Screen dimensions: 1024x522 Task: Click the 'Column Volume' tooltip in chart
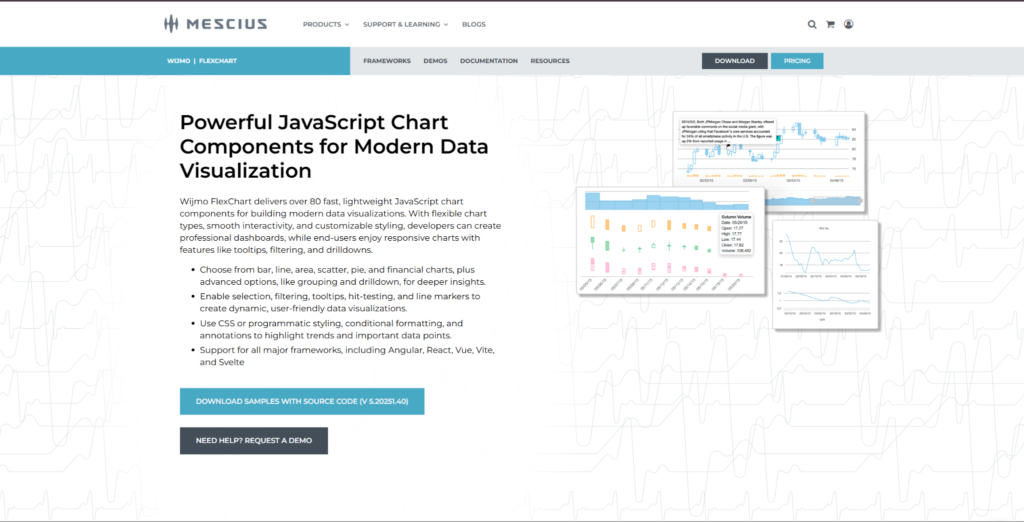coord(735,233)
